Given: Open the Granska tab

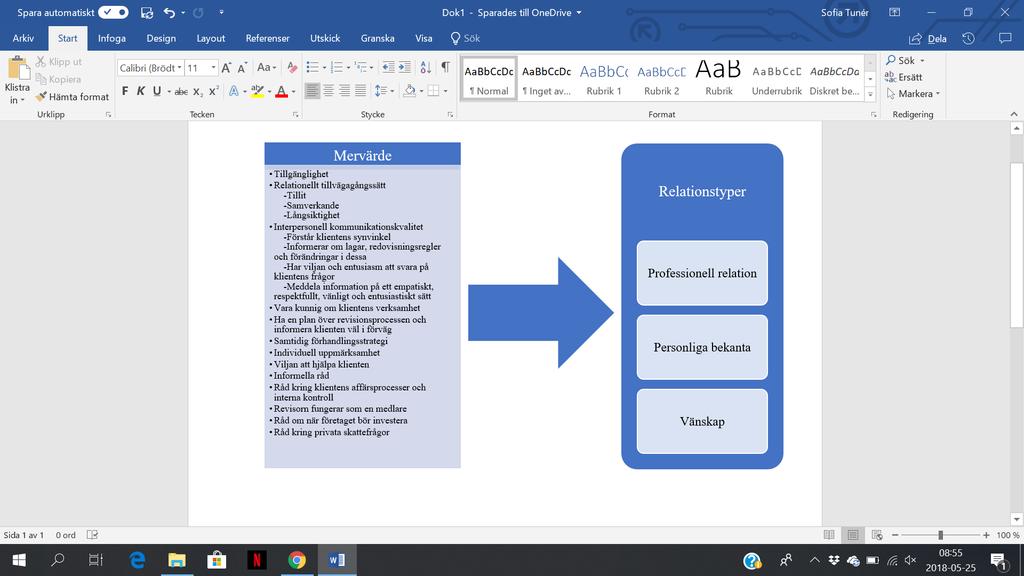Looking at the screenshot, I should [377, 39].
